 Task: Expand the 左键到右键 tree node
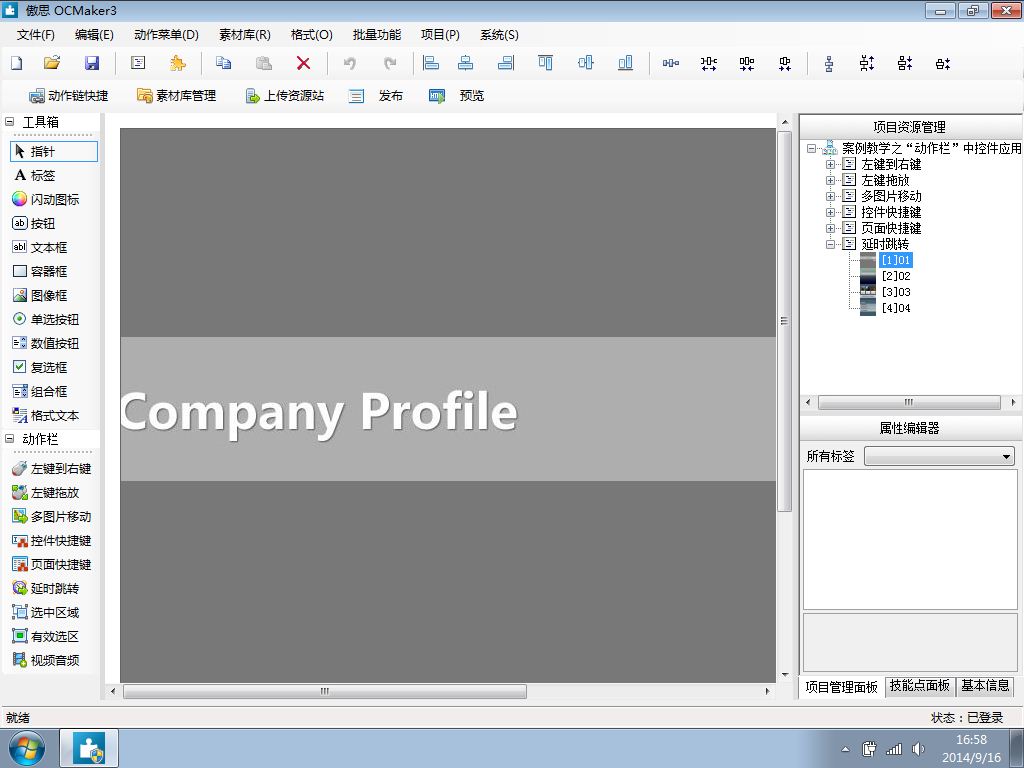830,165
